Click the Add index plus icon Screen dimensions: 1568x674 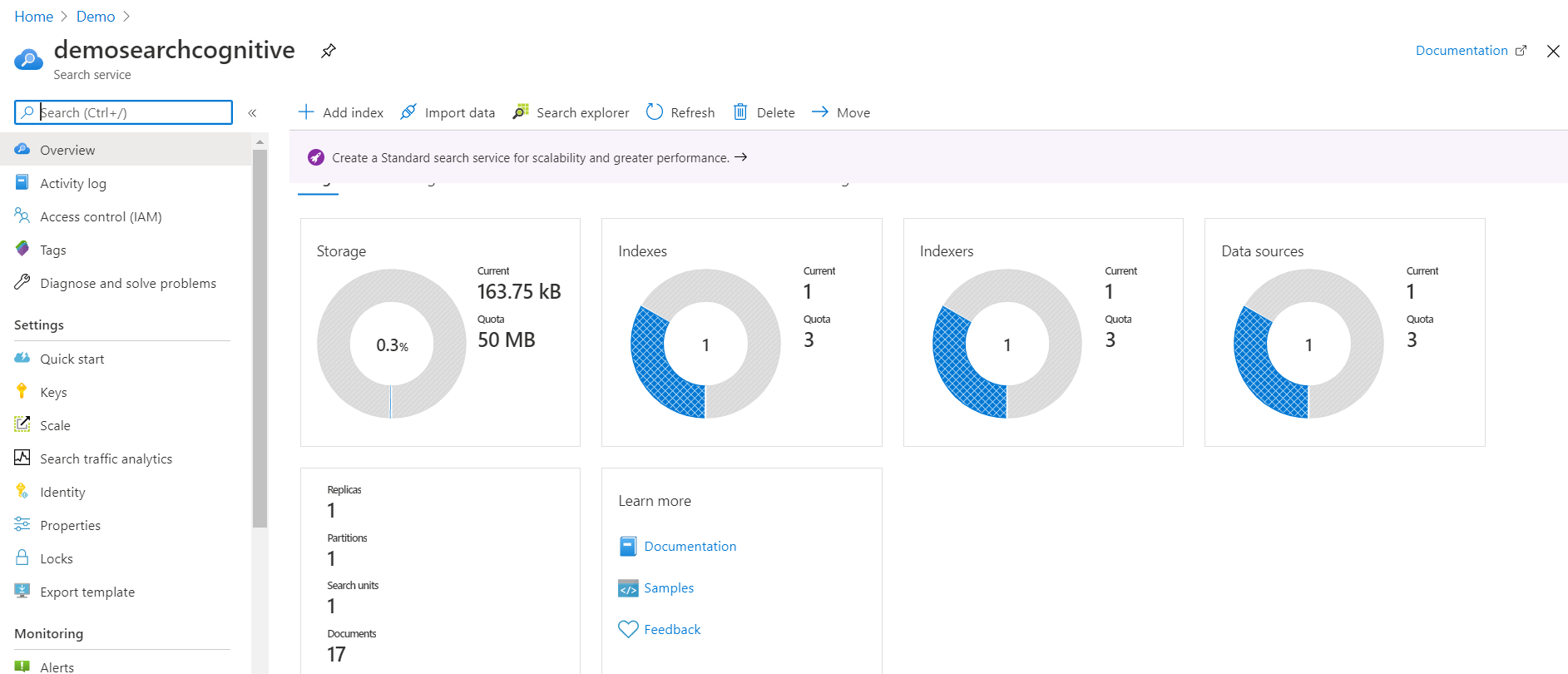pos(306,112)
